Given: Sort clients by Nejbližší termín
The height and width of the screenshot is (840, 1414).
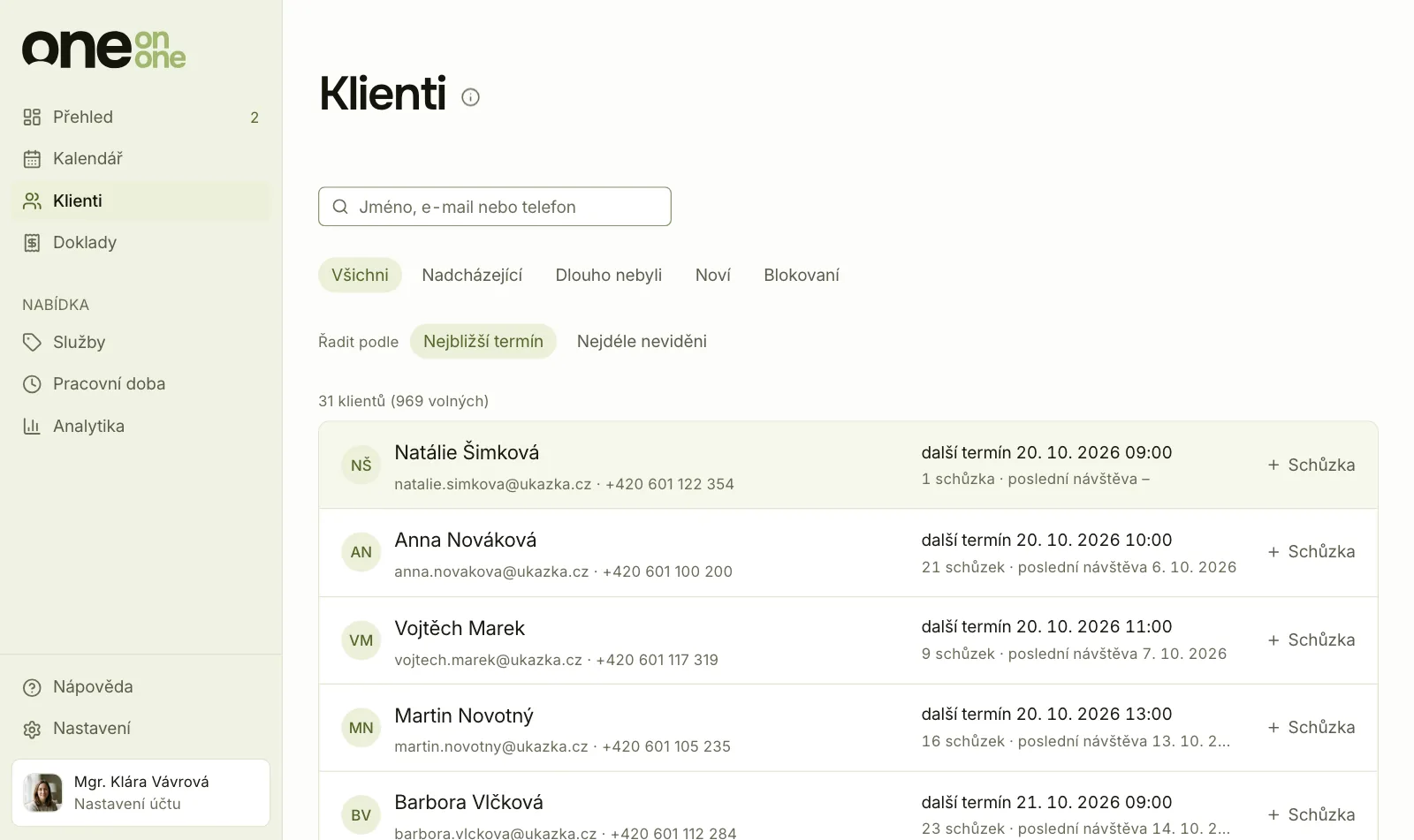Looking at the screenshot, I should coord(483,342).
